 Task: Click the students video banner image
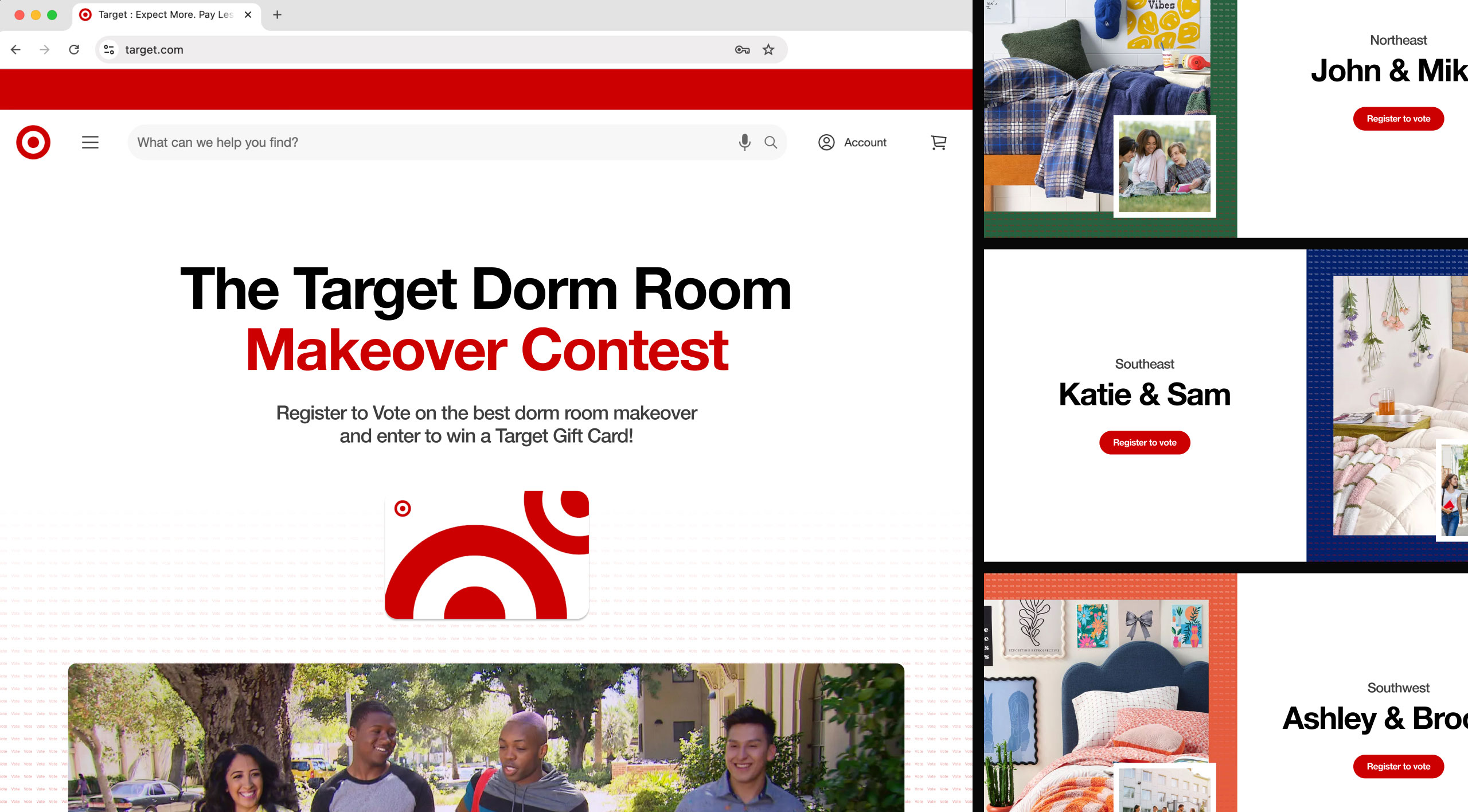[486, 737]
